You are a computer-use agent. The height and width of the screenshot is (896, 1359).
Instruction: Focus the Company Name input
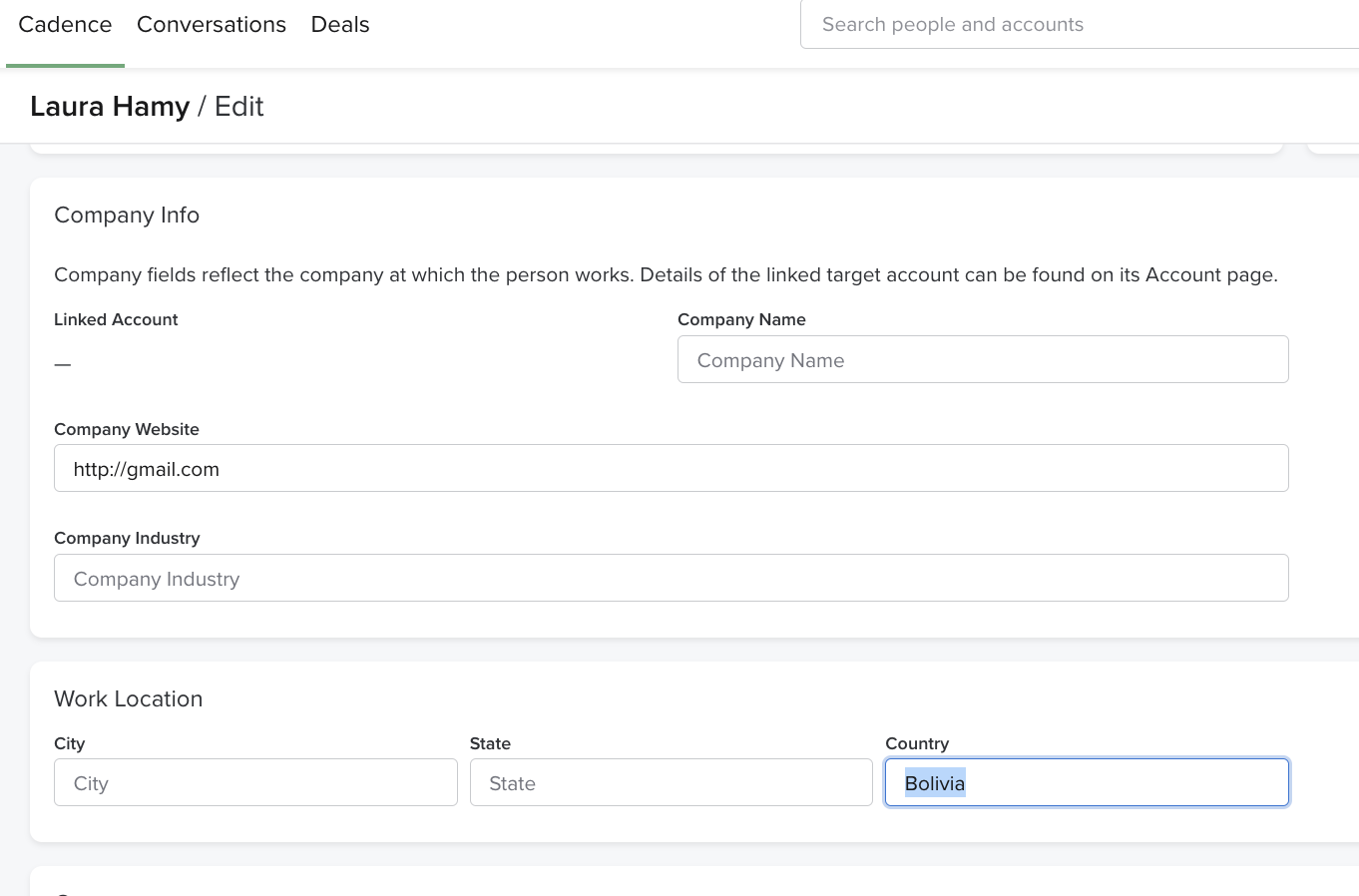coord(983,359)
